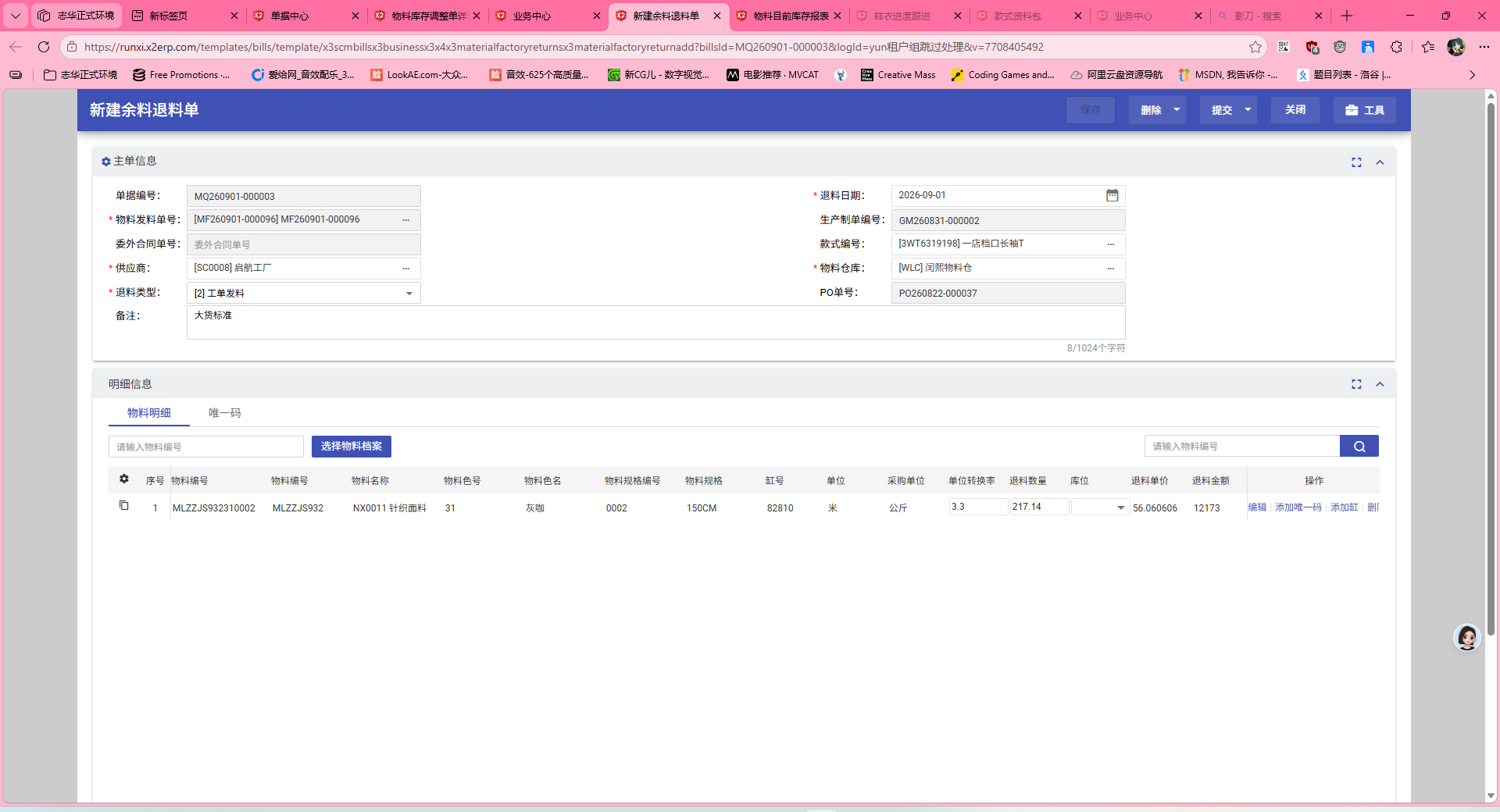The height and width of the screenshot is (812, 1500).
Task: Open the 工具 toolbox button
Action: tap(1364, 110)
